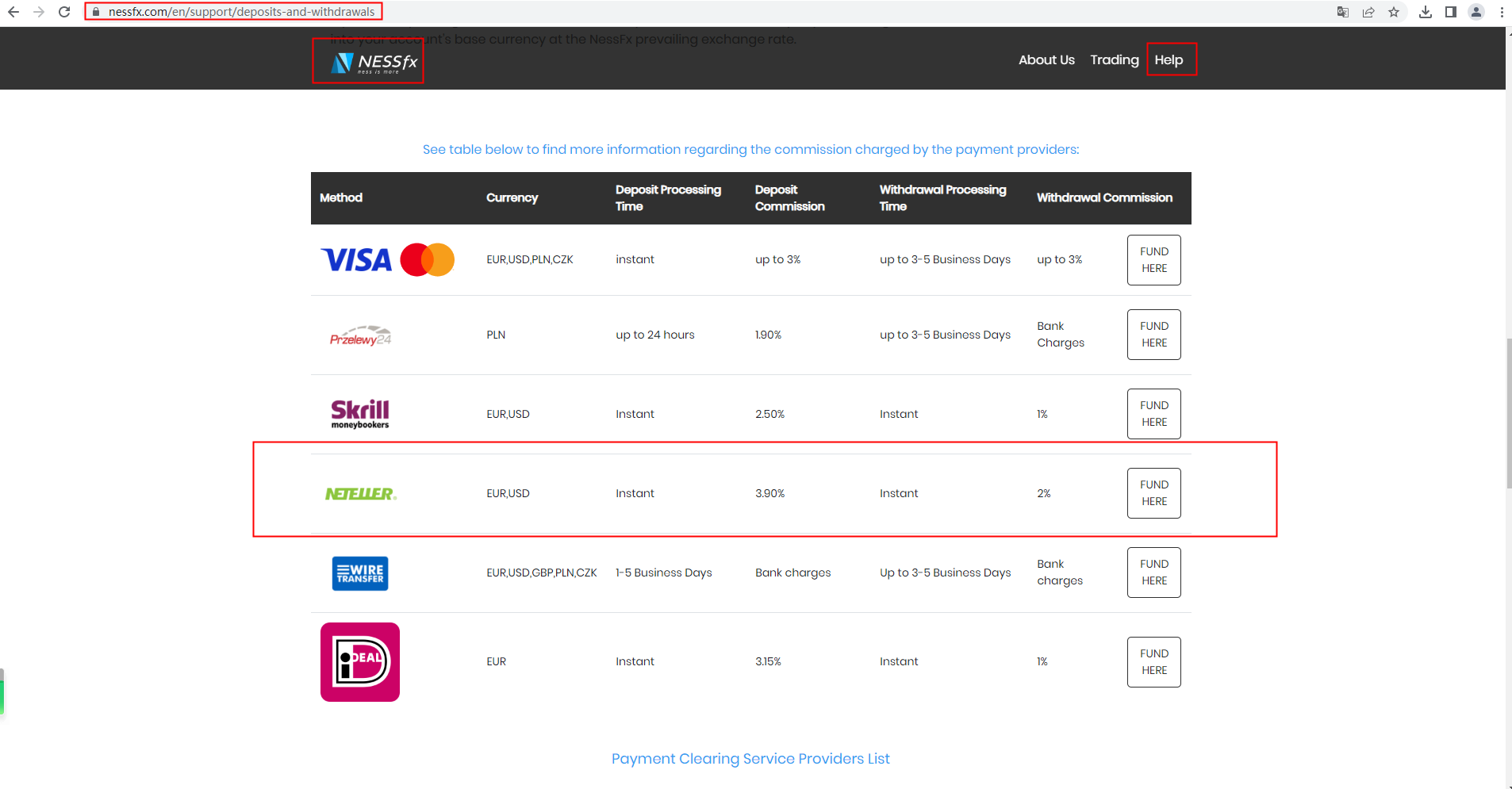Click the iDEAL logo
Image resolution: width=1512 pixels, height=789 pixels.
coord(360,662)
